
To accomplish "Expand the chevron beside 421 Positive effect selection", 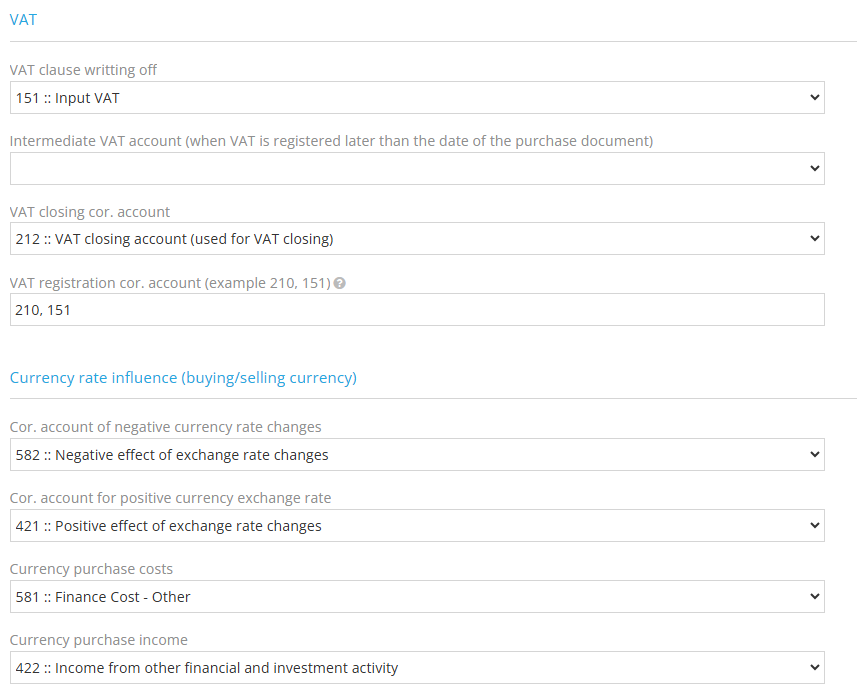I will tap(815, 525).
